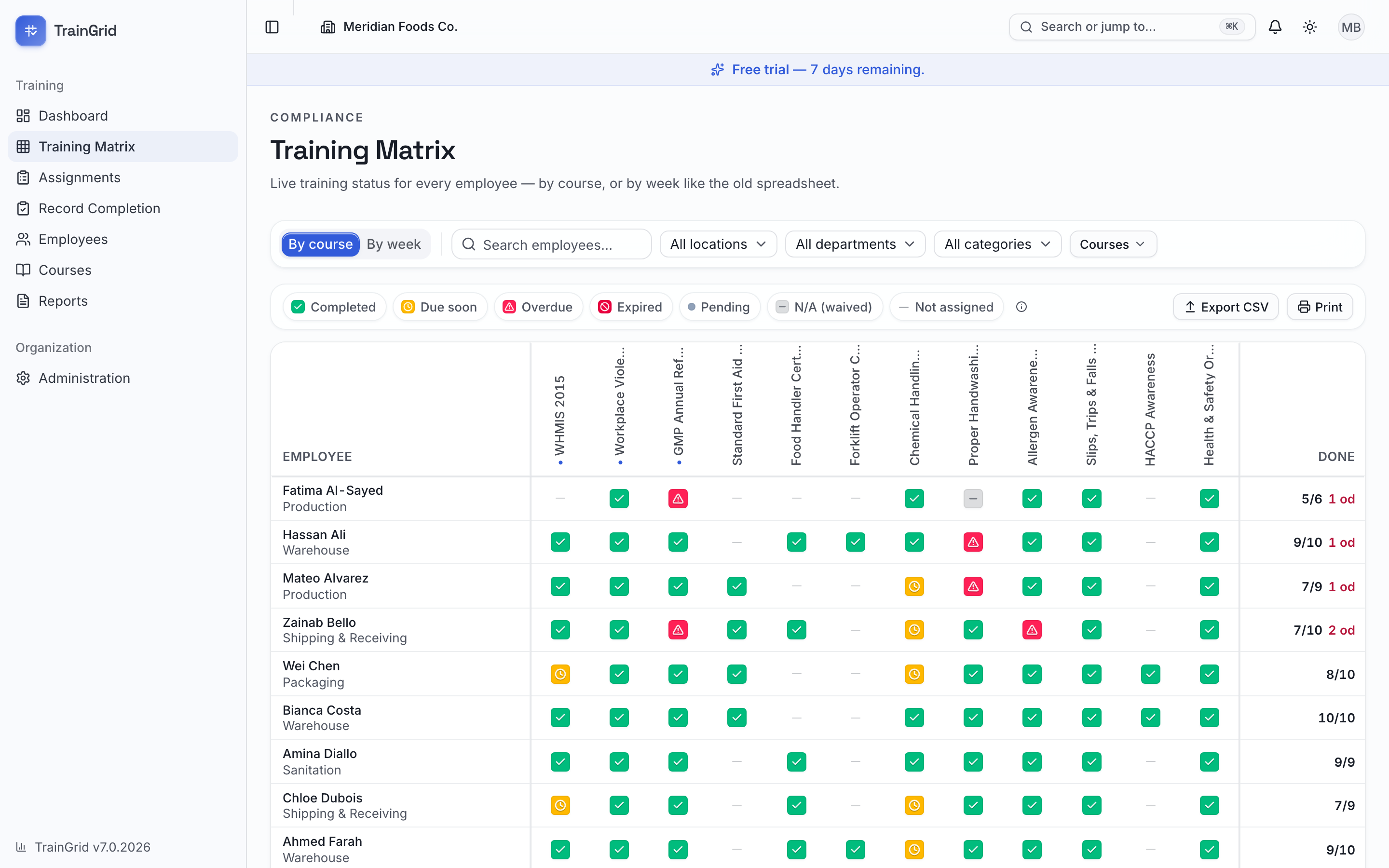Click Chloe Dubois's due-soon WHMIS 2015 icon

pos(560,805)
